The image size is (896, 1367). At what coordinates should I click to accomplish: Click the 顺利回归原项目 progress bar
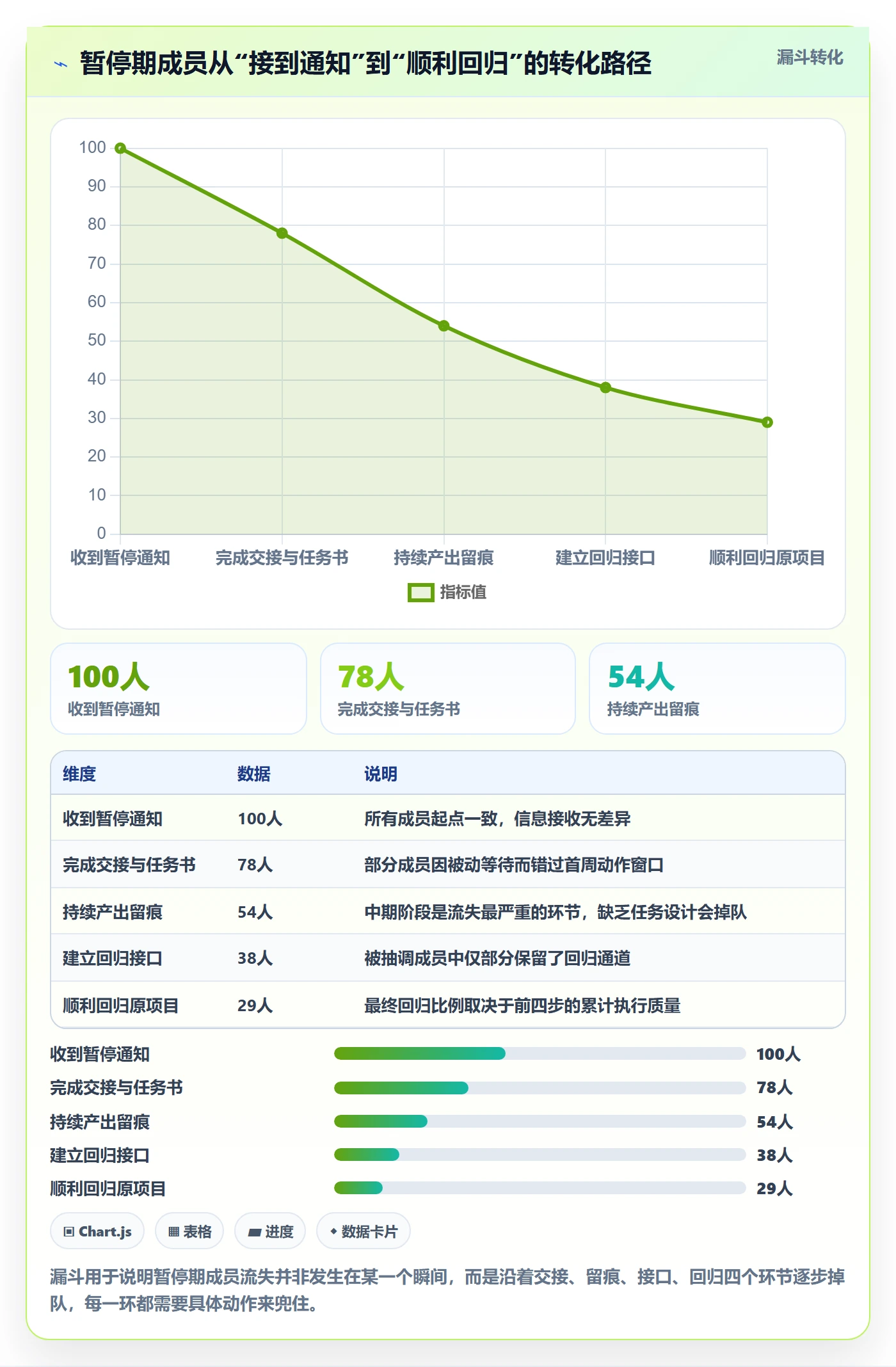(x=540, y=1188)
